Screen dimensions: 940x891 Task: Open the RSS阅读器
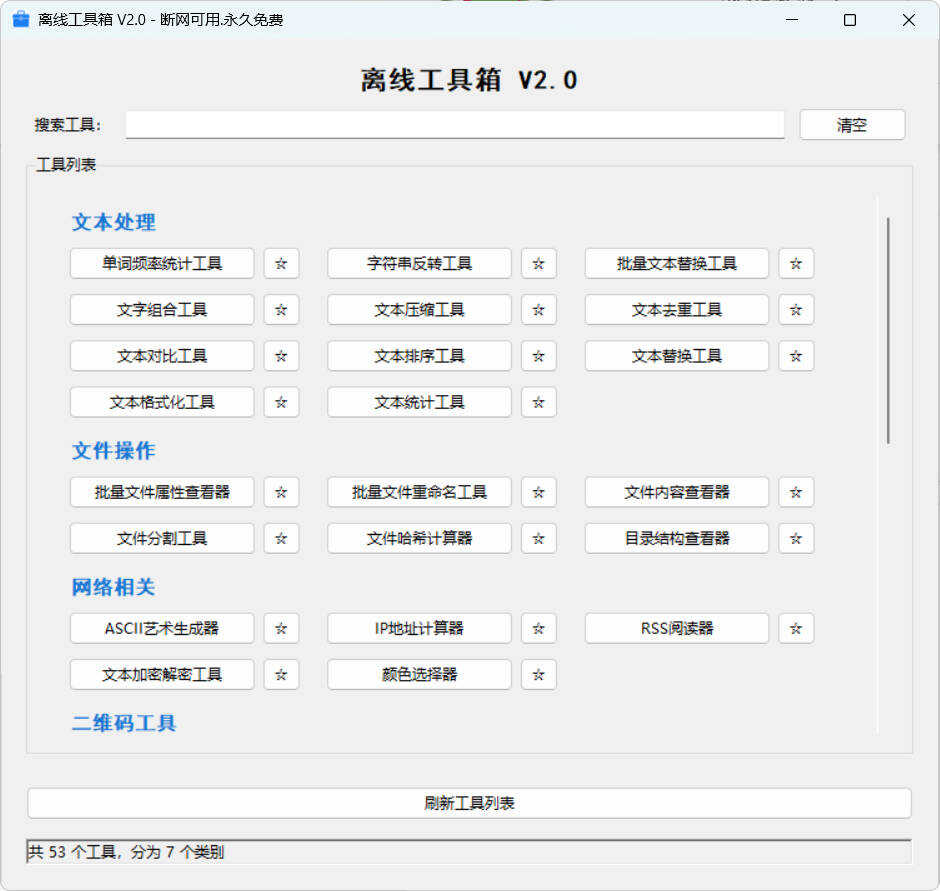tap(676, 628)
